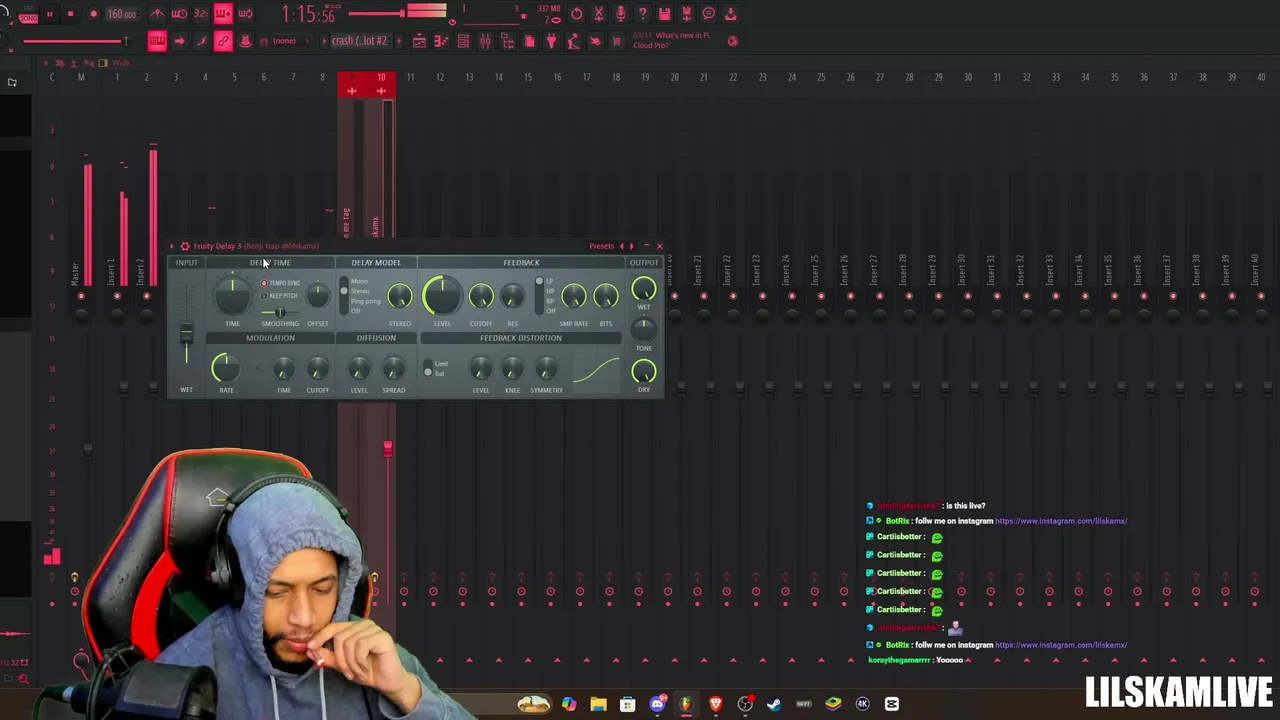Open the undo history icon
The height and width of the screenshot is (720, 1280).
click(577, 14)
